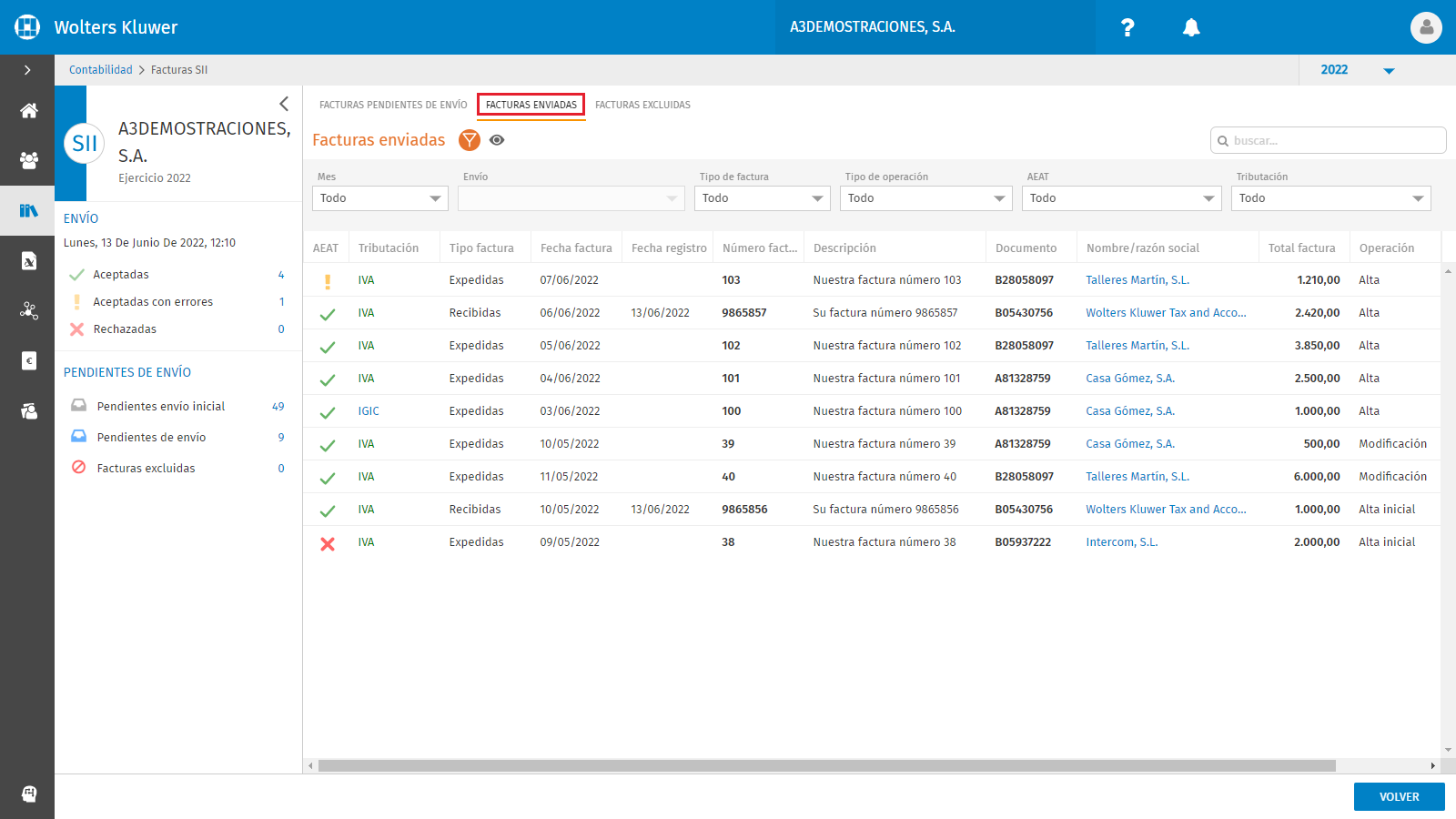
Task: Click the Wolters Kluwer logo
Action: (27, 27)
